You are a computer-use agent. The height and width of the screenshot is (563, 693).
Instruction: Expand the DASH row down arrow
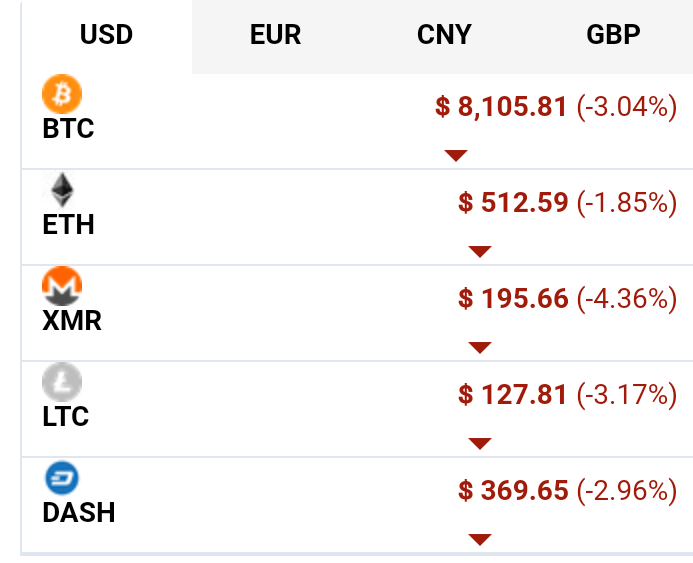(x=480, y=540)
